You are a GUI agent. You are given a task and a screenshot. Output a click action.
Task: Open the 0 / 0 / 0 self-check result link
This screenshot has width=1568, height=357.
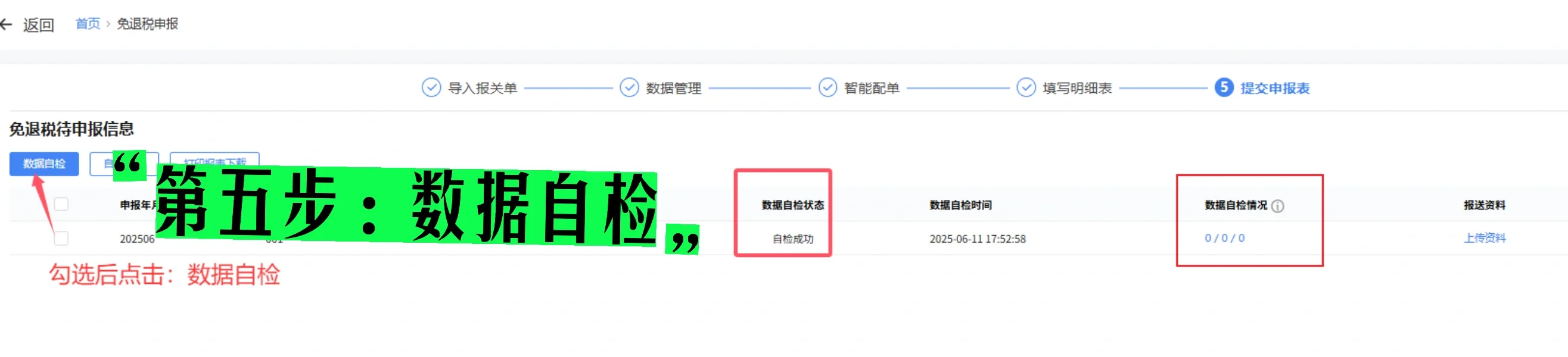tap(1225, 239)
